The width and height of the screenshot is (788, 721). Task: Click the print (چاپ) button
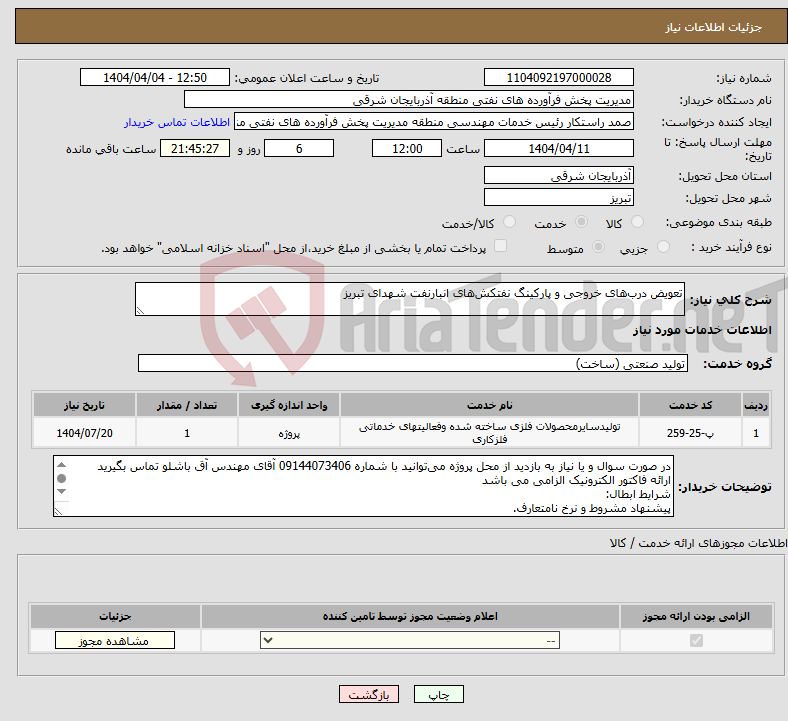point(438,694)
